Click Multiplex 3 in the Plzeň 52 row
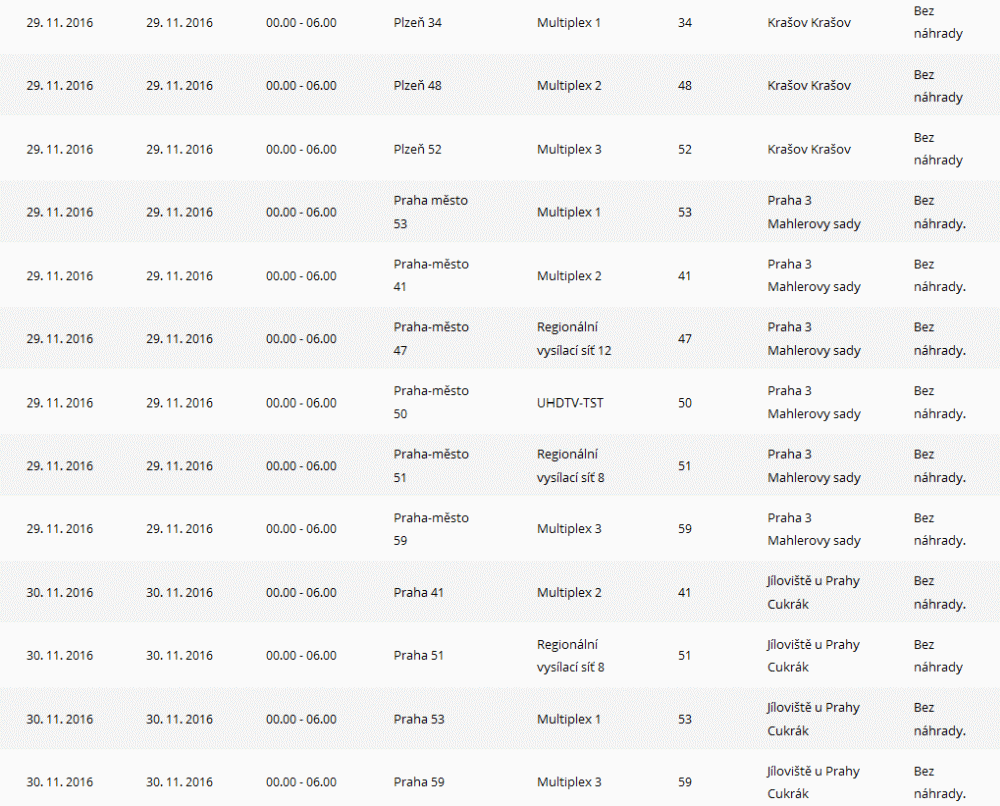This screenshot has width=1000, height=806. (x=569, y=149)
